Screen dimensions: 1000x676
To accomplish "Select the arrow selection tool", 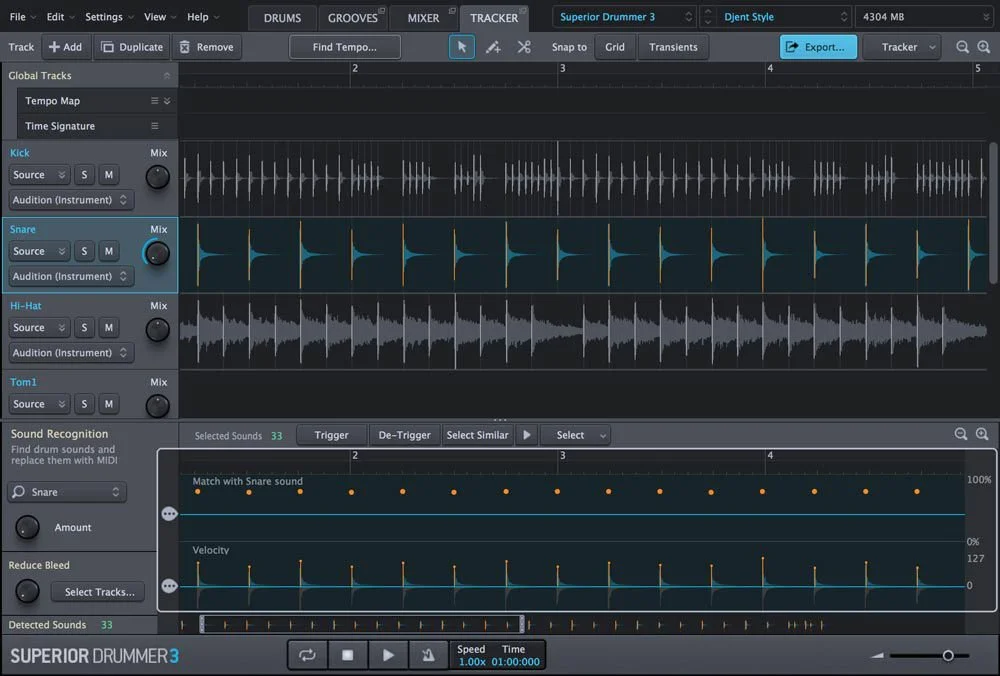I will (x=462, y=47).
